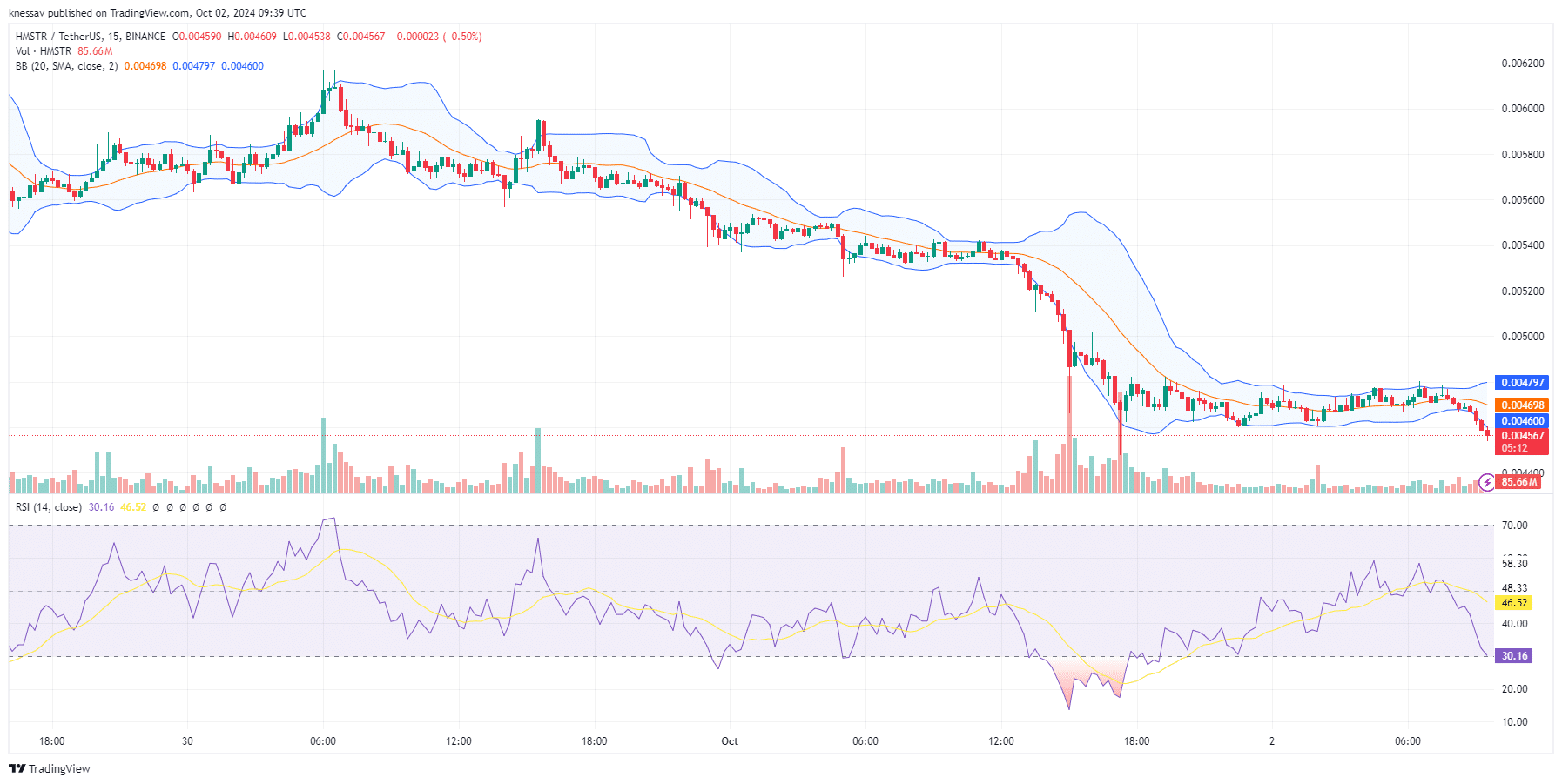Click the blue 0.004797 value in BB legend

(193, 66)
